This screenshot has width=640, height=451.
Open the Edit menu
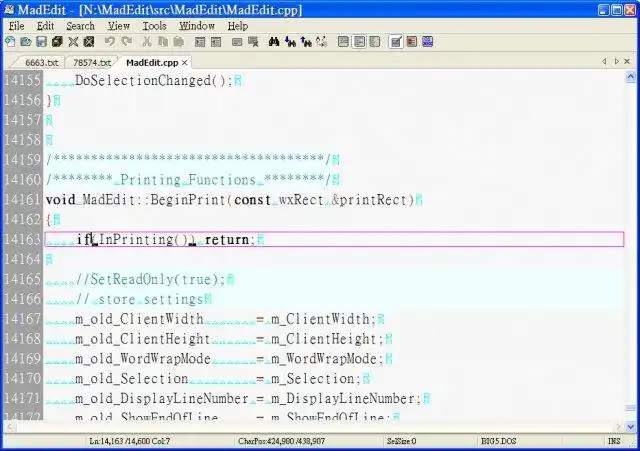click(x=45, y=26)
